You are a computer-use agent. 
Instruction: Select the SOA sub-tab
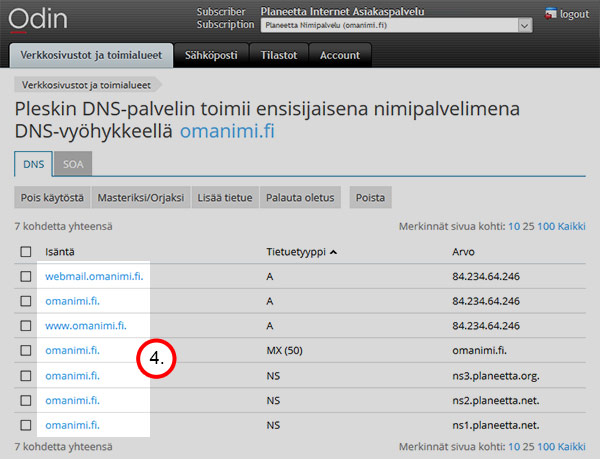[73, 164]
